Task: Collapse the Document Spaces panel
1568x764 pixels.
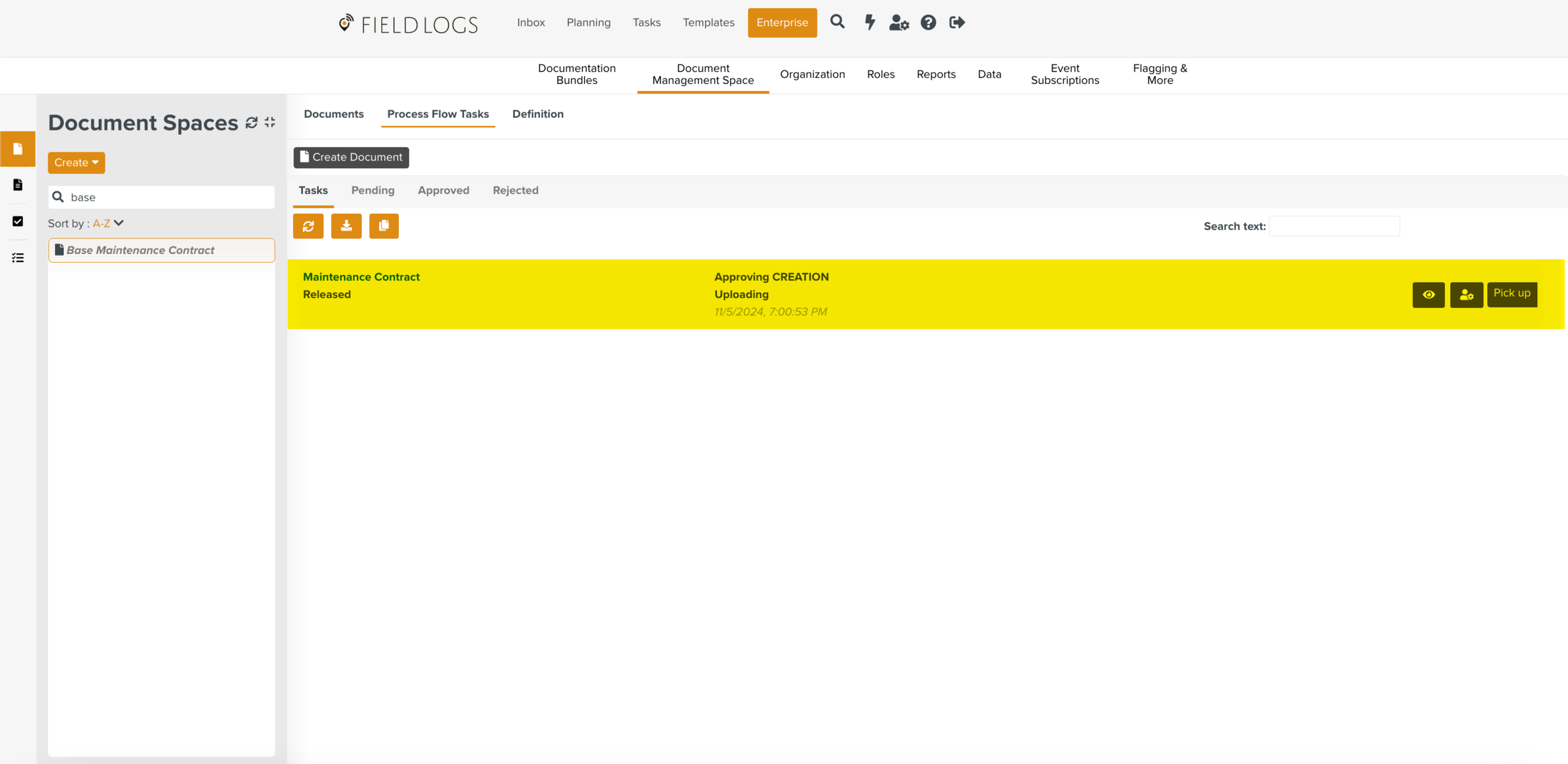Action: (x=270, y=122)
